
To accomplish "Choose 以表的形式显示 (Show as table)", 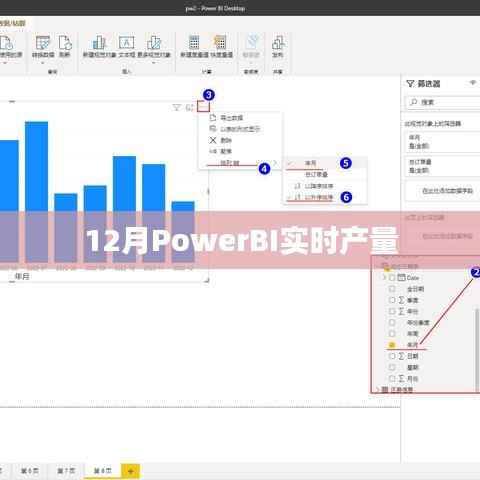I will (240, 129).
